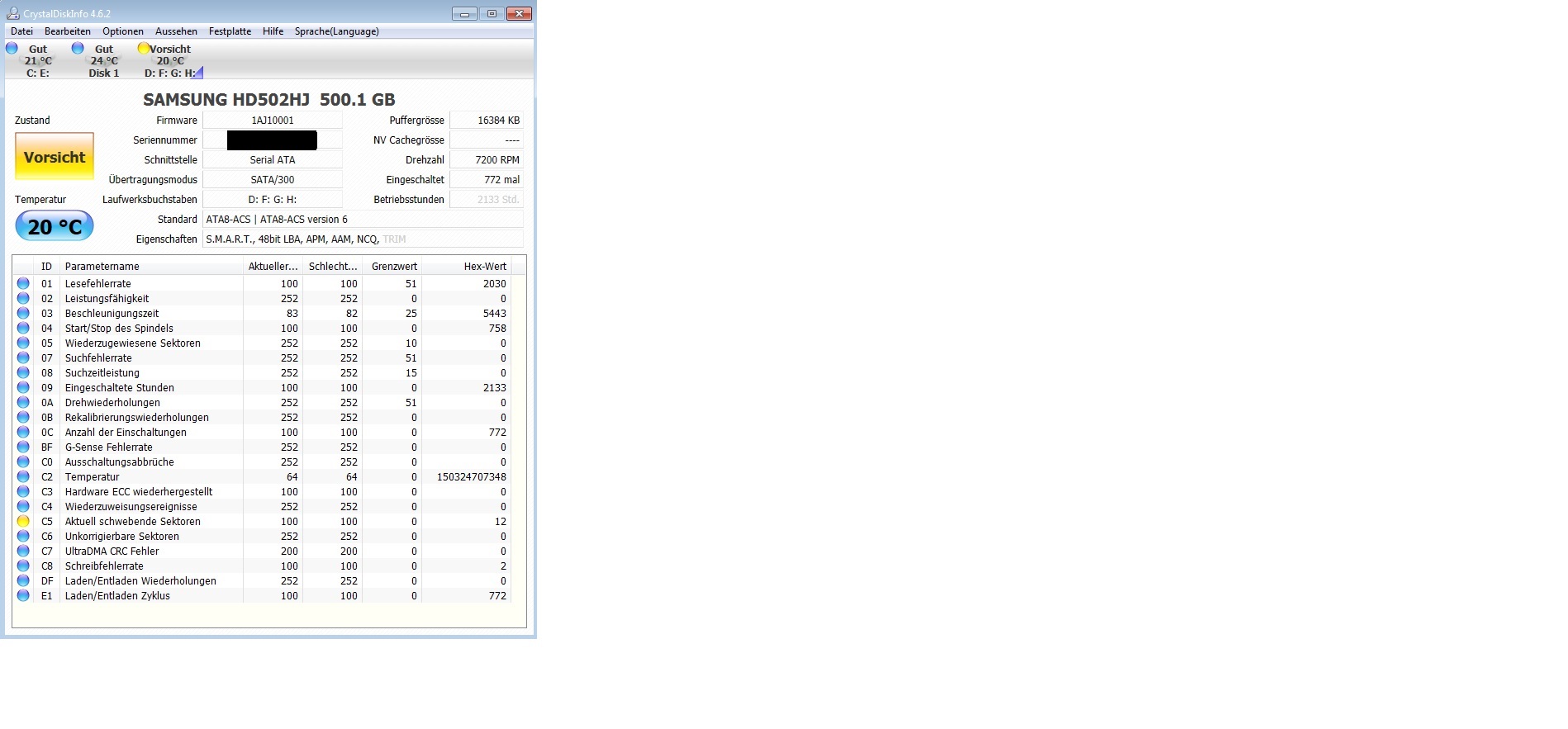Click the SAMSUNG HD502HJ 500.1 GB title
1568x729 pixels.
pyautogui.click(x=269, y=100)
